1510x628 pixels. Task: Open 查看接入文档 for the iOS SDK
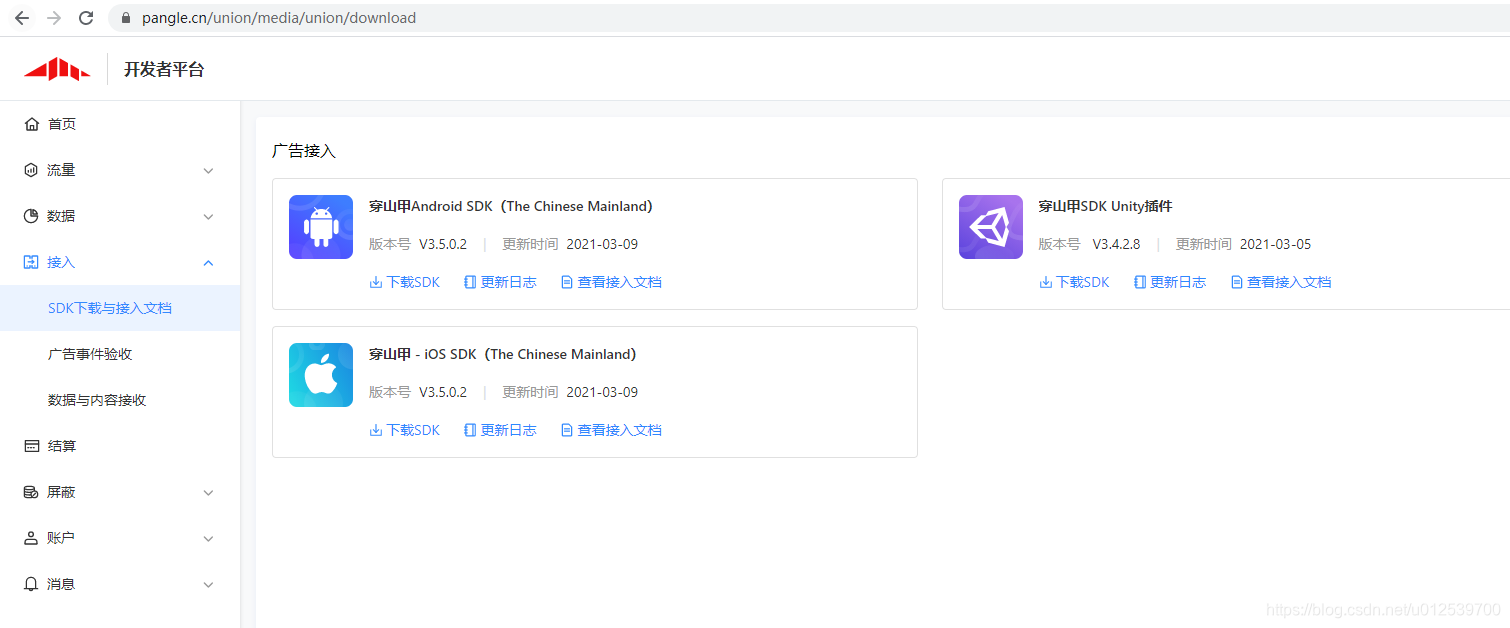coord(610,429)
